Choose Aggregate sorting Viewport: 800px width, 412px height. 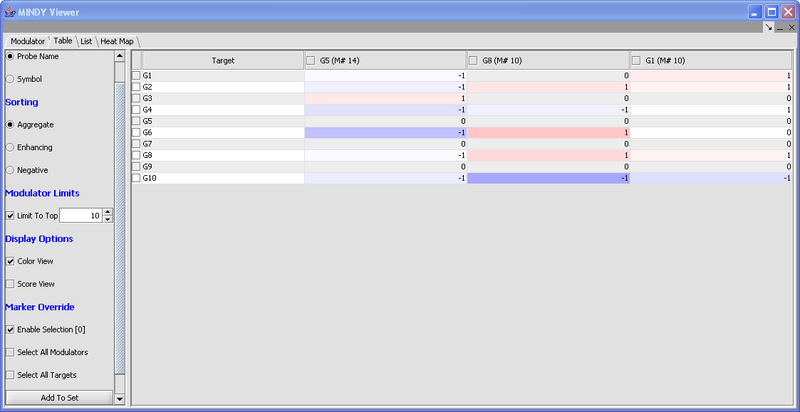(x=10, y=124)
